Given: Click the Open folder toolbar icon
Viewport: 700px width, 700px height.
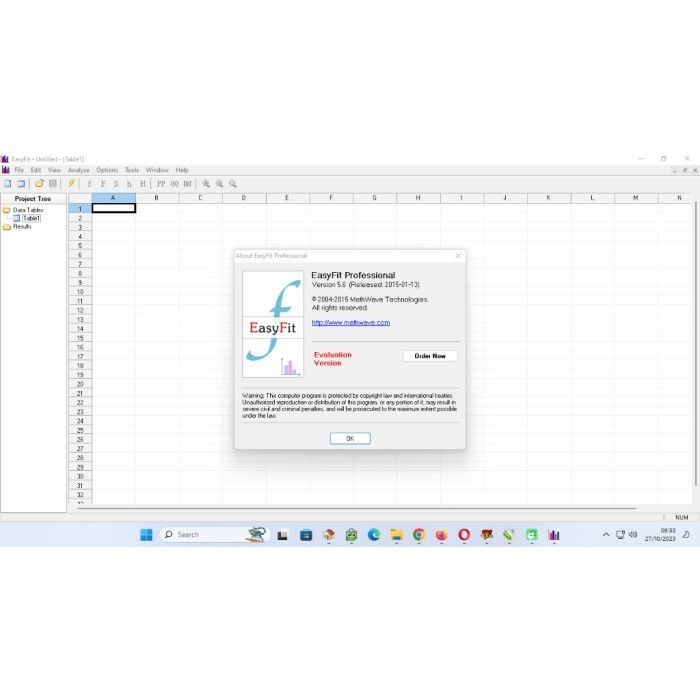Looking at the screenshot, I should tap(39, 183).
